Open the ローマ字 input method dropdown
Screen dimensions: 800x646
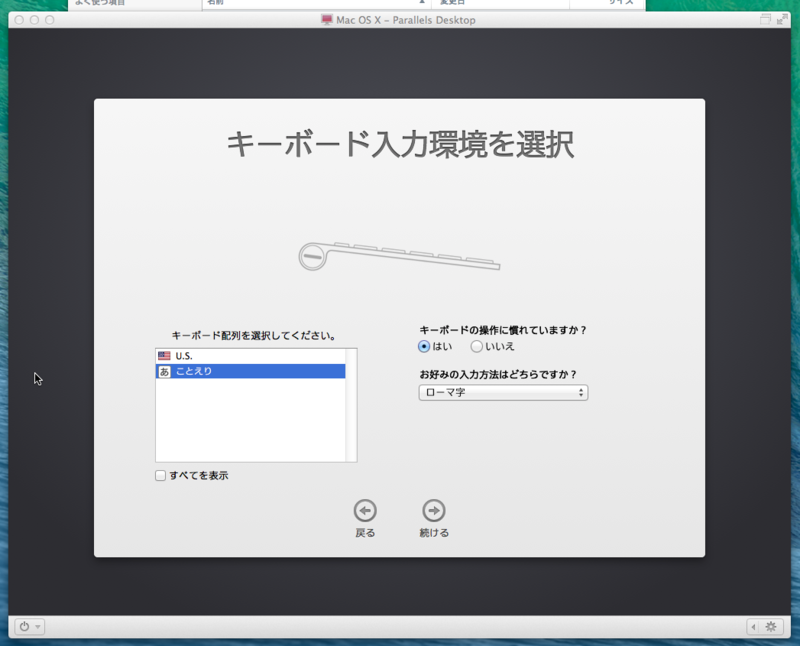[503, 393]
